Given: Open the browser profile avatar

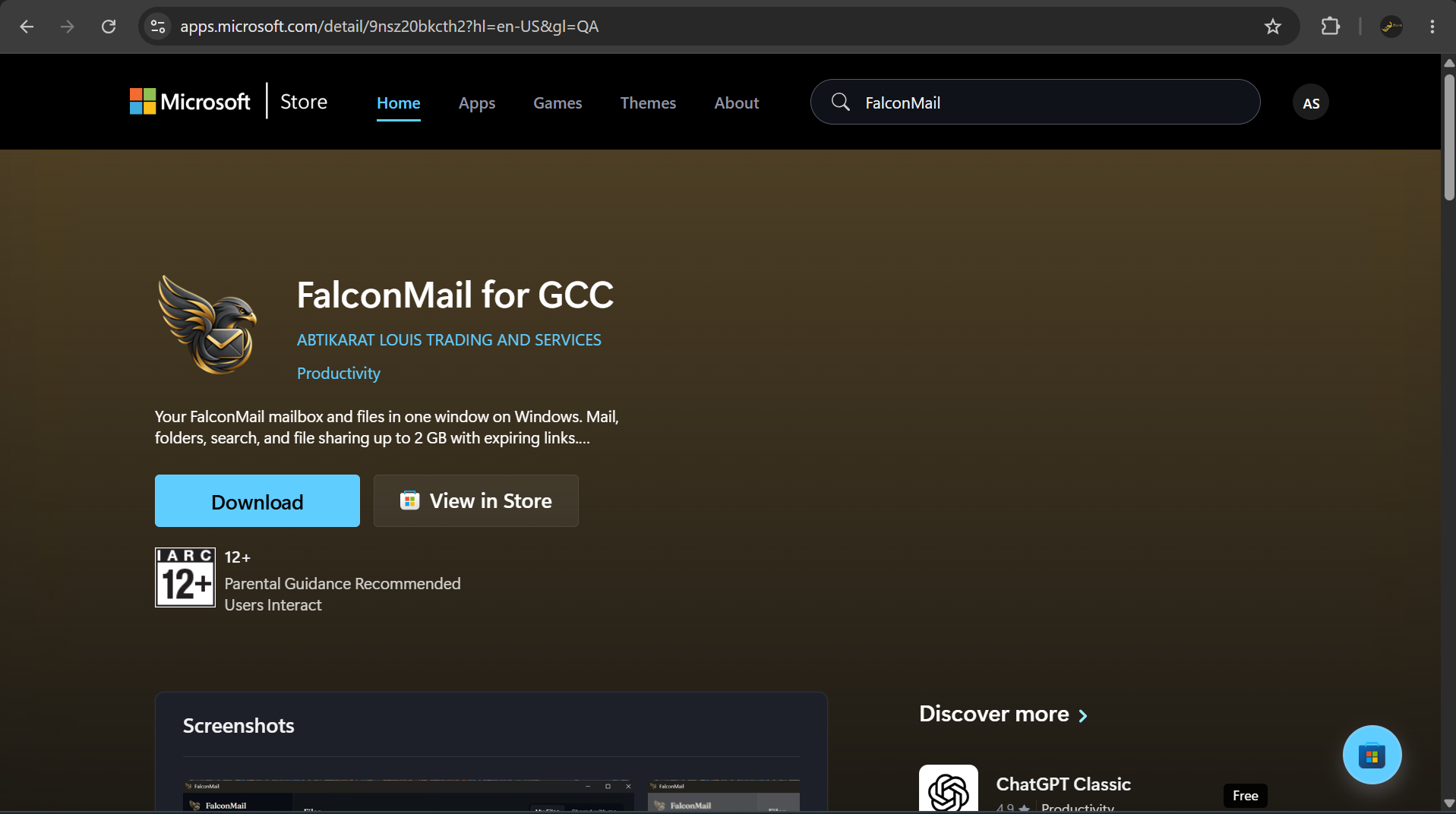Looking at the screenshot, I should click(x=1391, y=27).
